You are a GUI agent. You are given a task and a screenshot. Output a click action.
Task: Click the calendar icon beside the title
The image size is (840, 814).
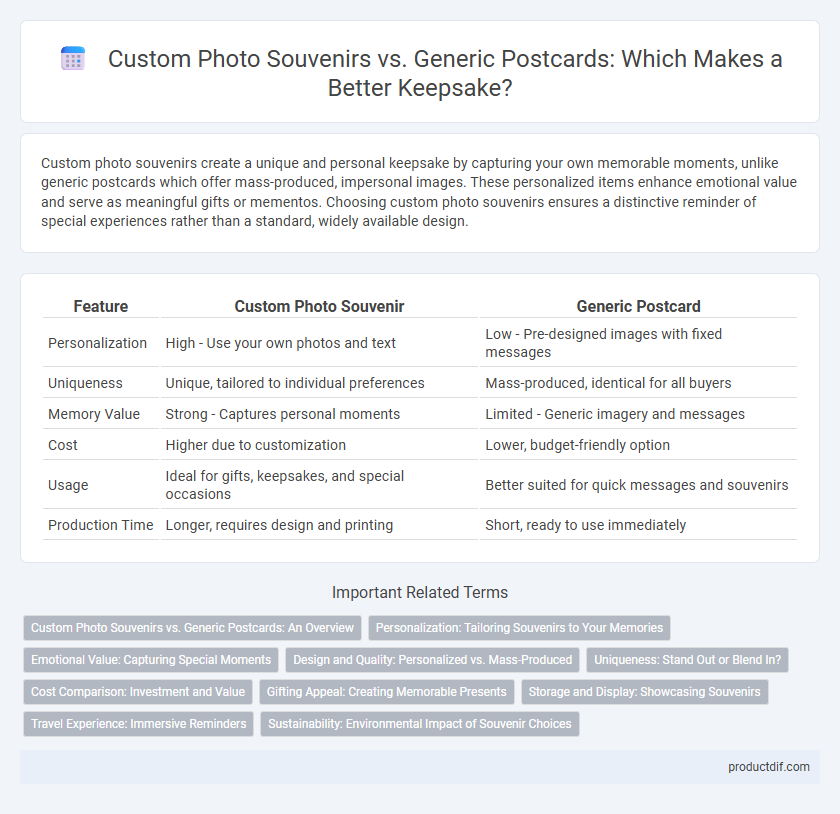(73, 58)
